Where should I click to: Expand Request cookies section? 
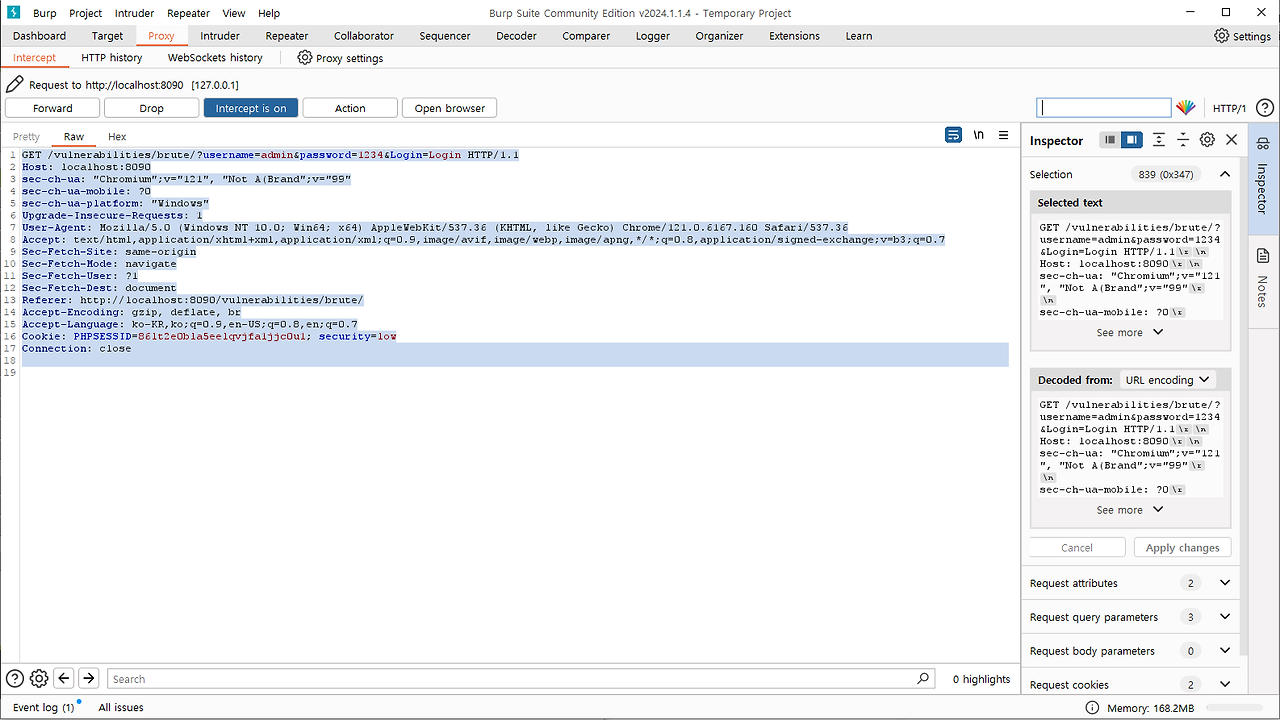pos(1224,685)
